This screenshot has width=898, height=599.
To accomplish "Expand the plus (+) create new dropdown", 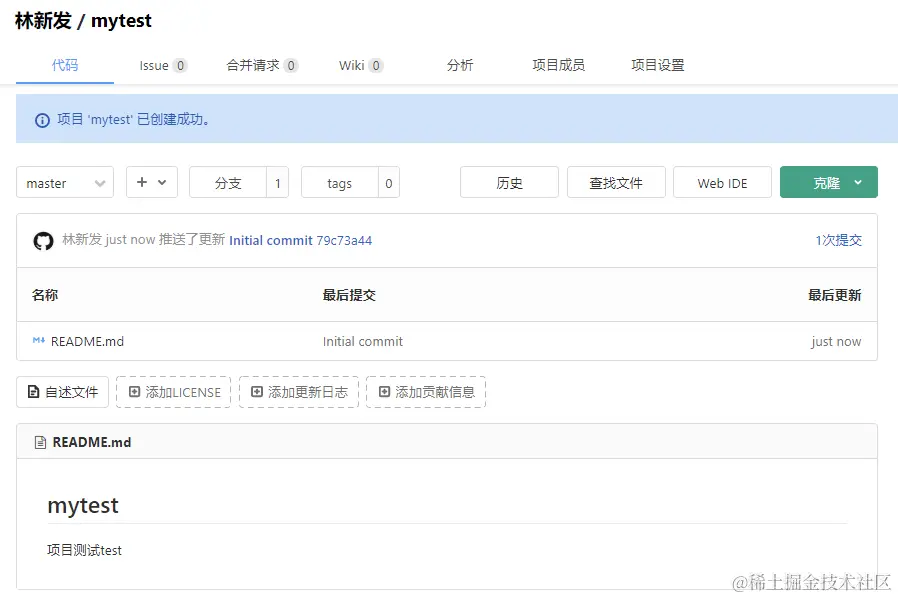I will 151,182.
